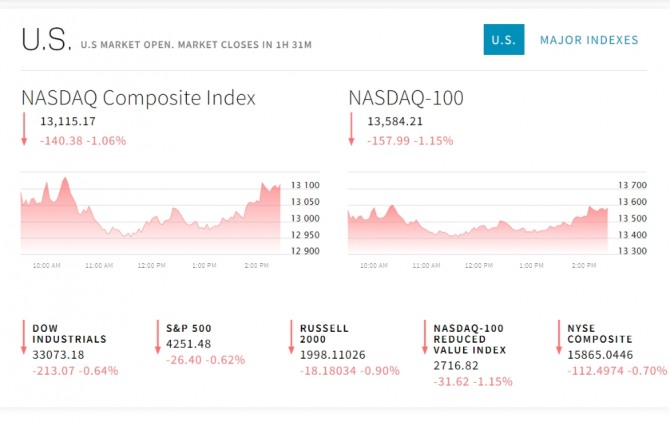
Task: Click the Russell 2000 red arrow icon
Action: point(292,337)
